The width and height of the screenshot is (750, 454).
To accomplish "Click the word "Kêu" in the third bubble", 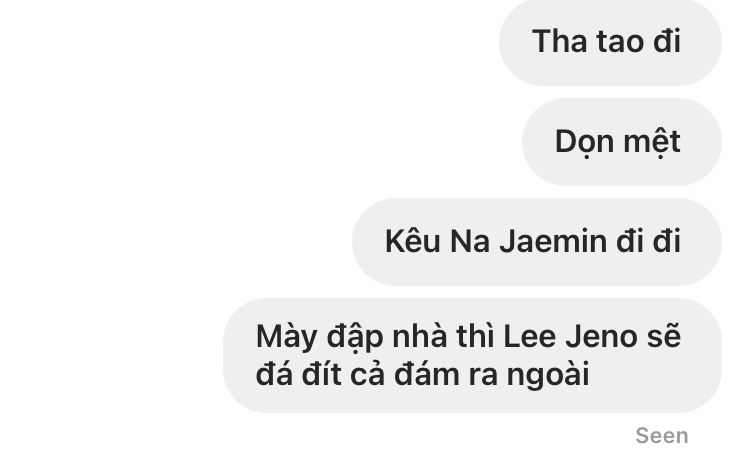I will (x=412, y=241).
